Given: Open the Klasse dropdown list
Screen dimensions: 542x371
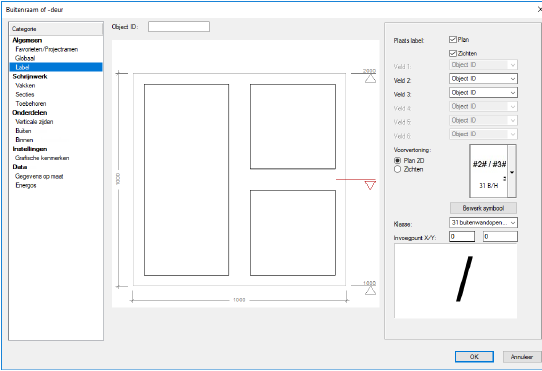Looking at the screenshot, I should [483, 223].
